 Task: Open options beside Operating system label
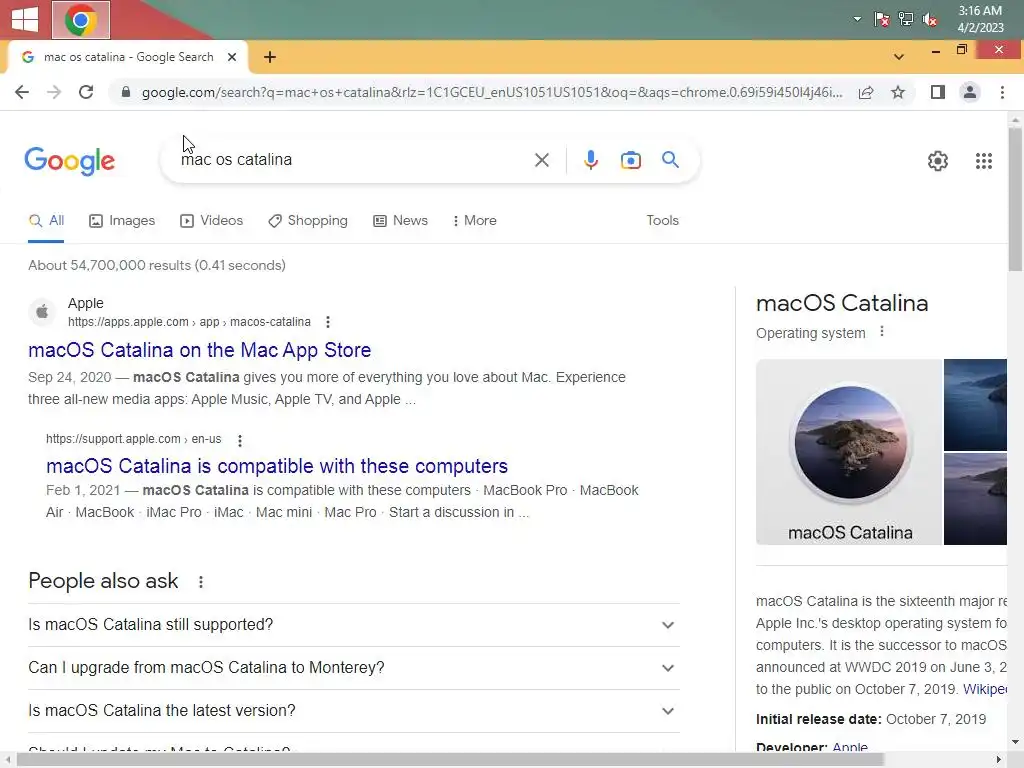coord(882,332)
